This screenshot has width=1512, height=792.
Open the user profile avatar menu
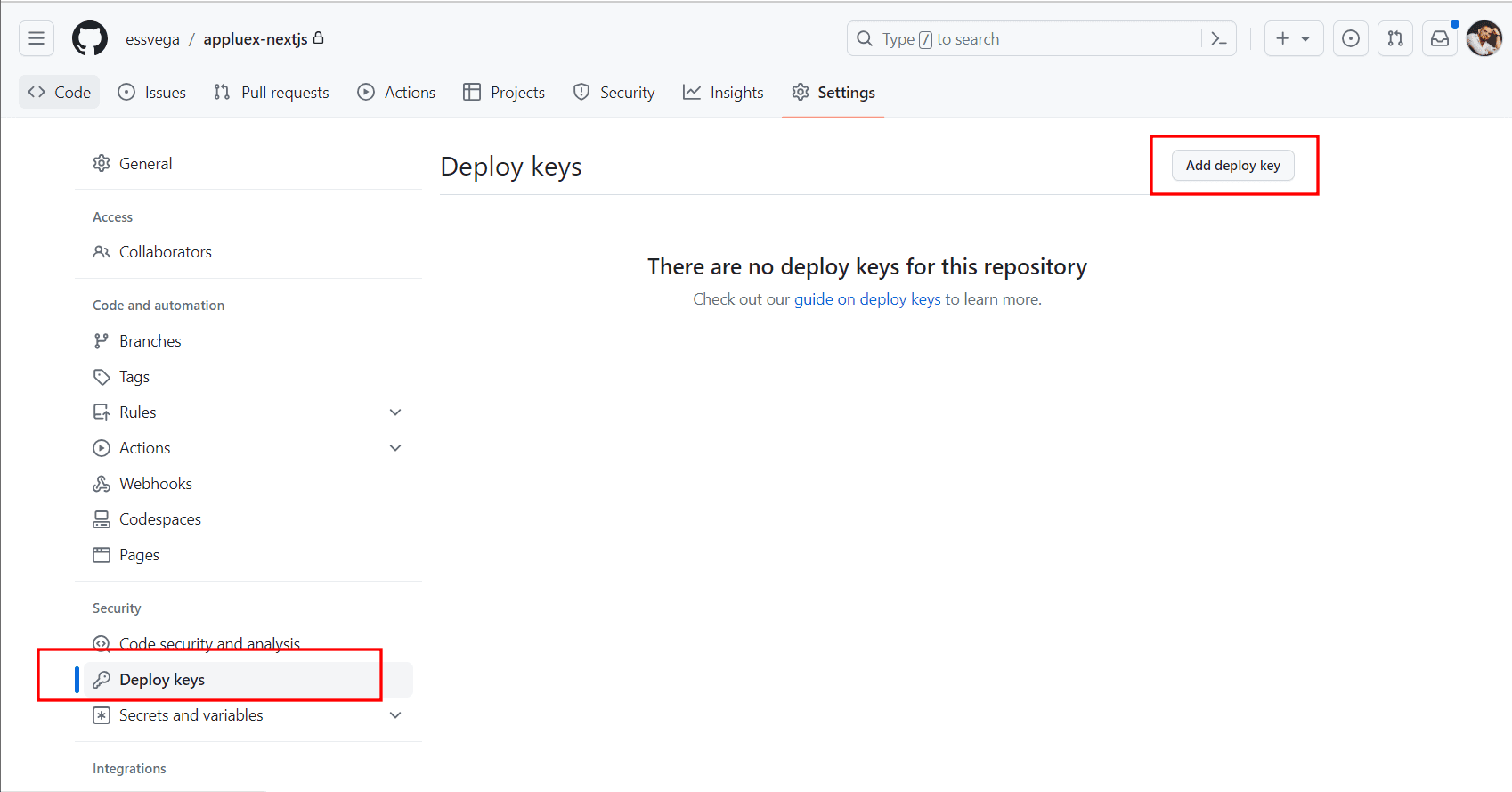point(1484,38)
